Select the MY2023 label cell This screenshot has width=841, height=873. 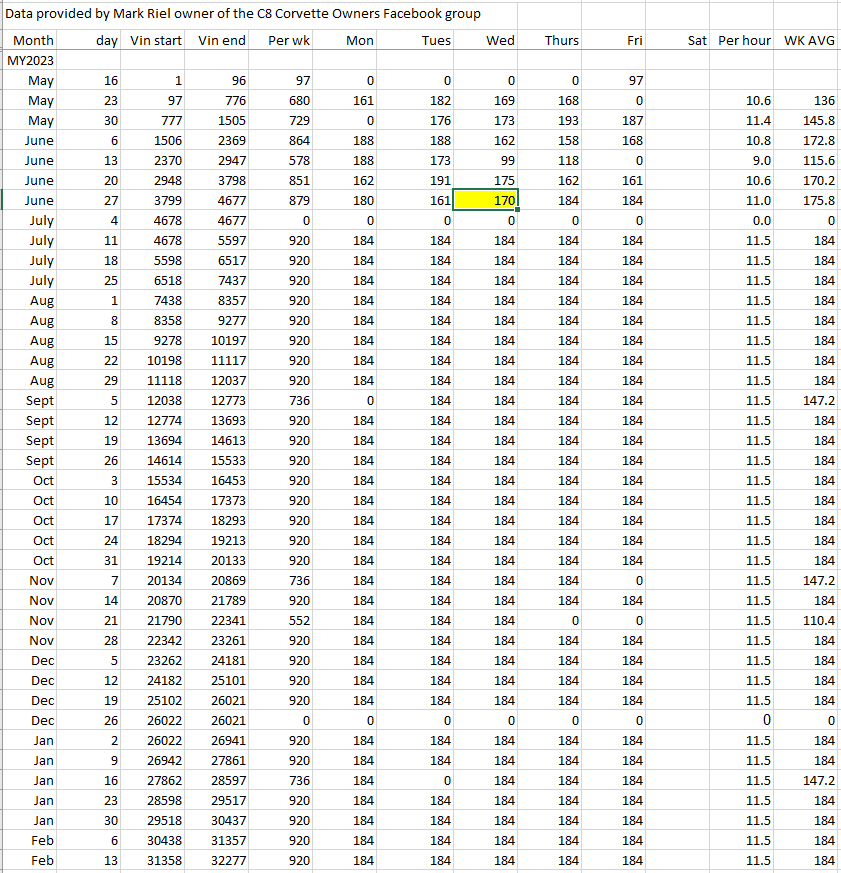pos(31,60)
